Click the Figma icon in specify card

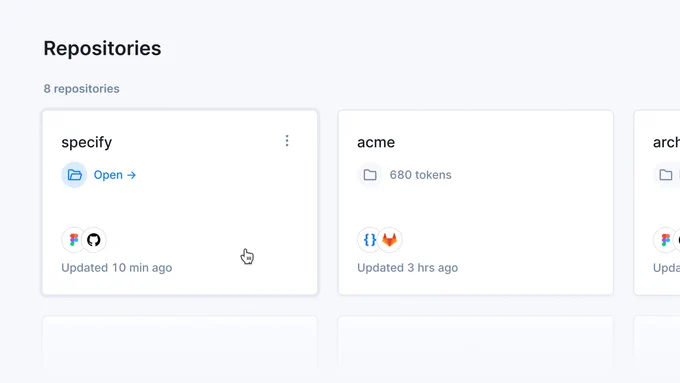(74, 240)
